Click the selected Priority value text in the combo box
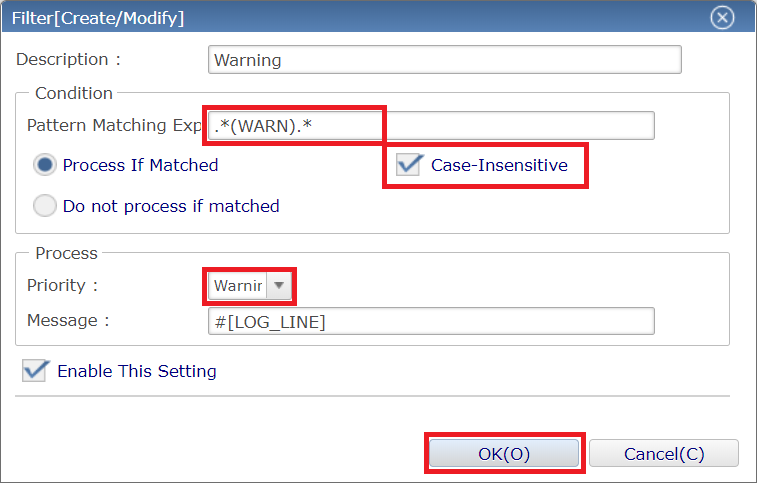 pyautogui.click(x=238, y=286)
